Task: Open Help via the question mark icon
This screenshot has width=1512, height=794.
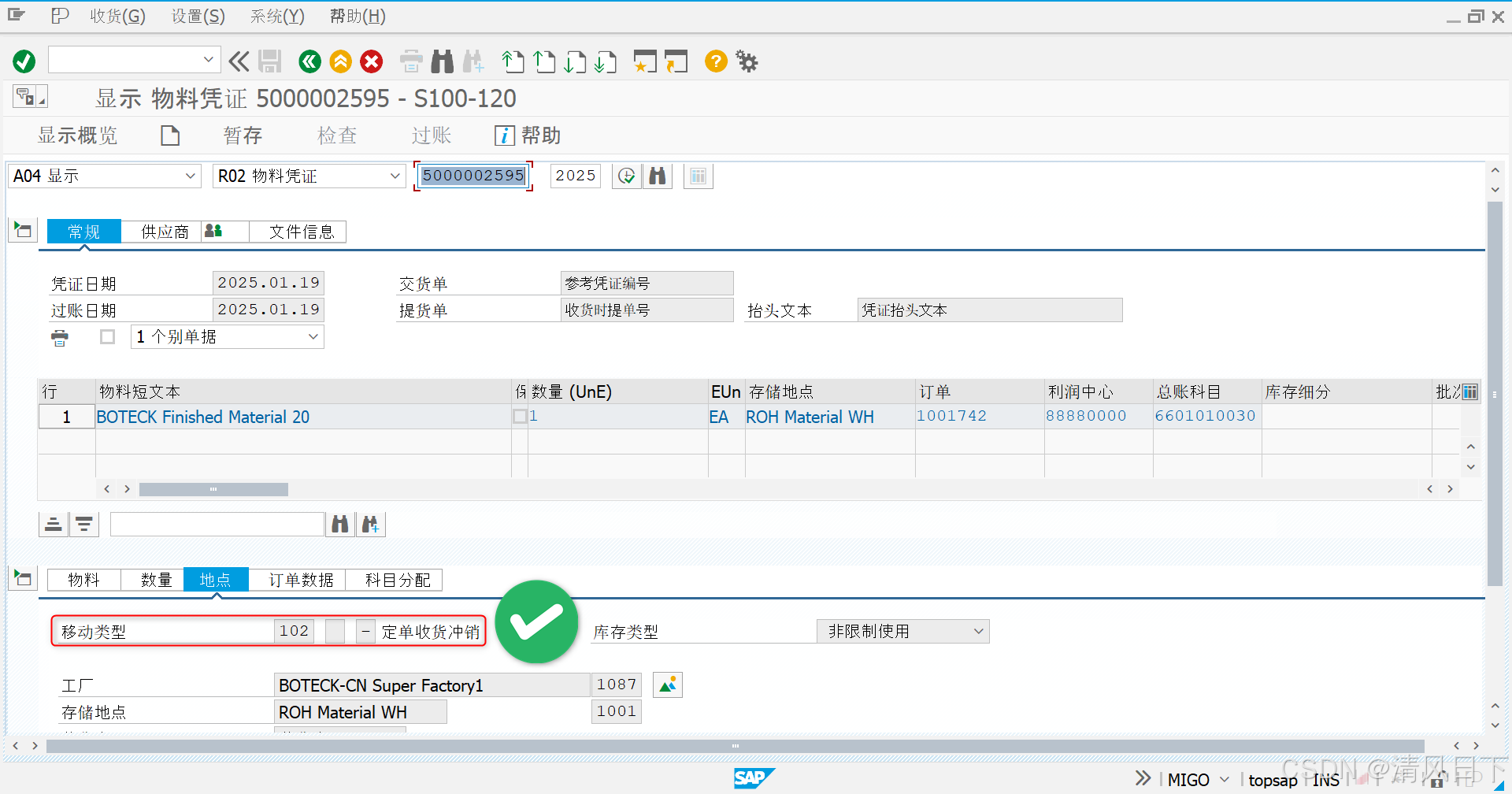Action: pyautogui.click(x=715, y=61)
